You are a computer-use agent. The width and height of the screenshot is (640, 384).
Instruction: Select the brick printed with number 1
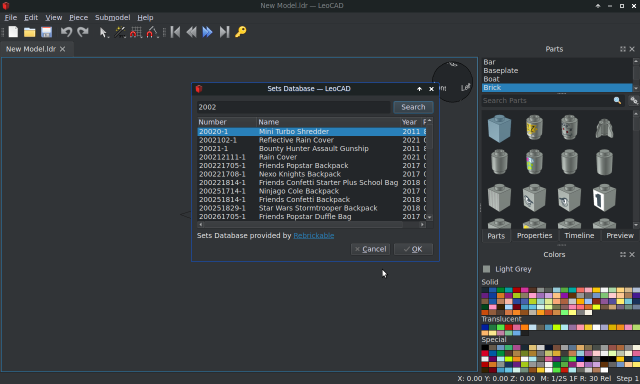coord(604,198)
